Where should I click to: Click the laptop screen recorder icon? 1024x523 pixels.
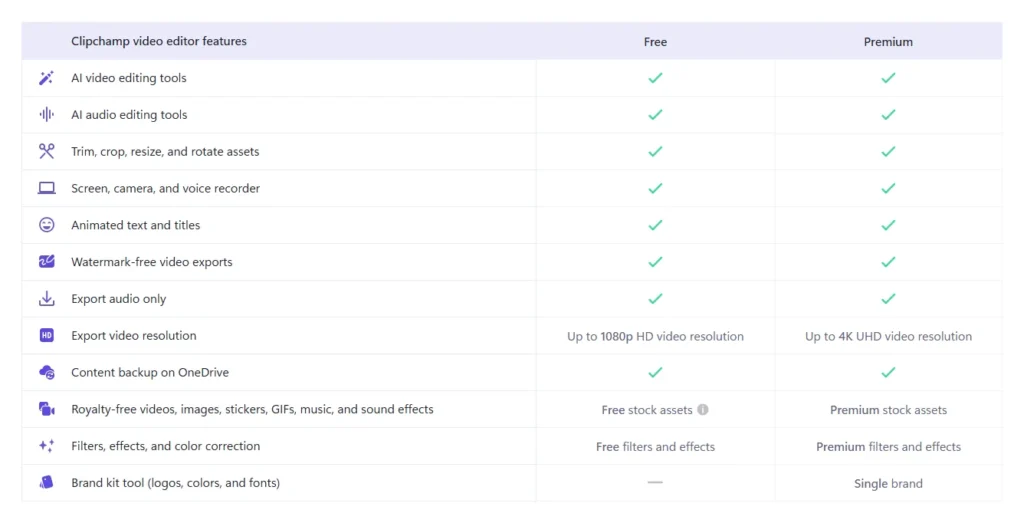46,188
